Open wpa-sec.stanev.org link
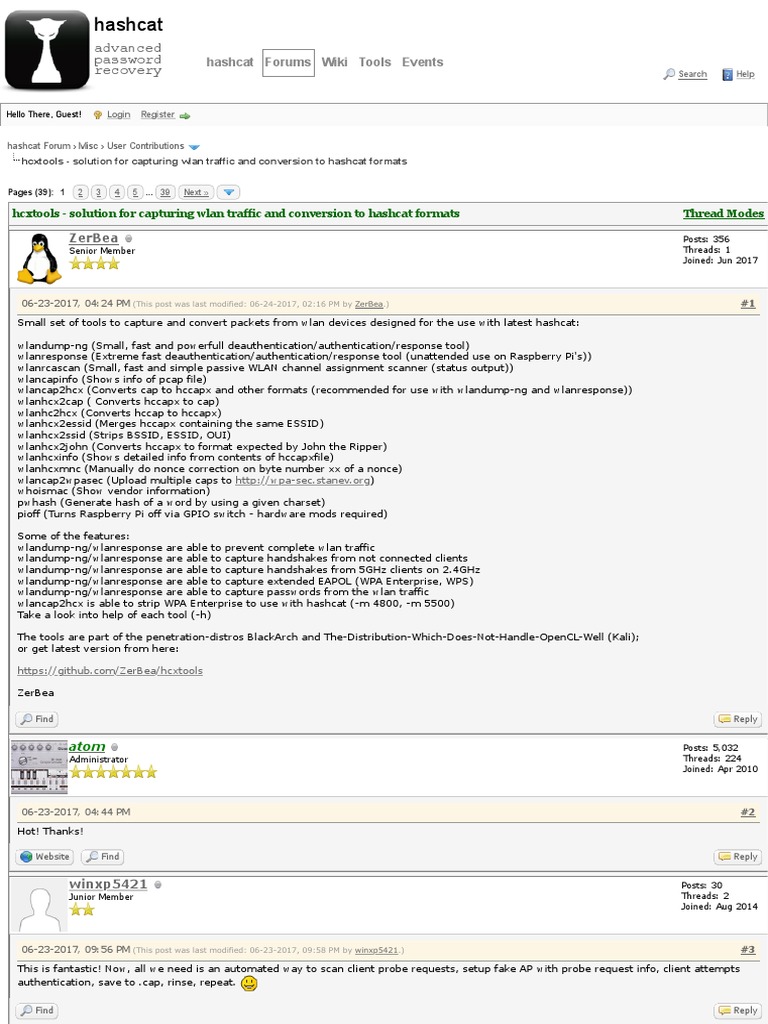Viewport: 768px width, 1024px height. click(x=303, y=480)
